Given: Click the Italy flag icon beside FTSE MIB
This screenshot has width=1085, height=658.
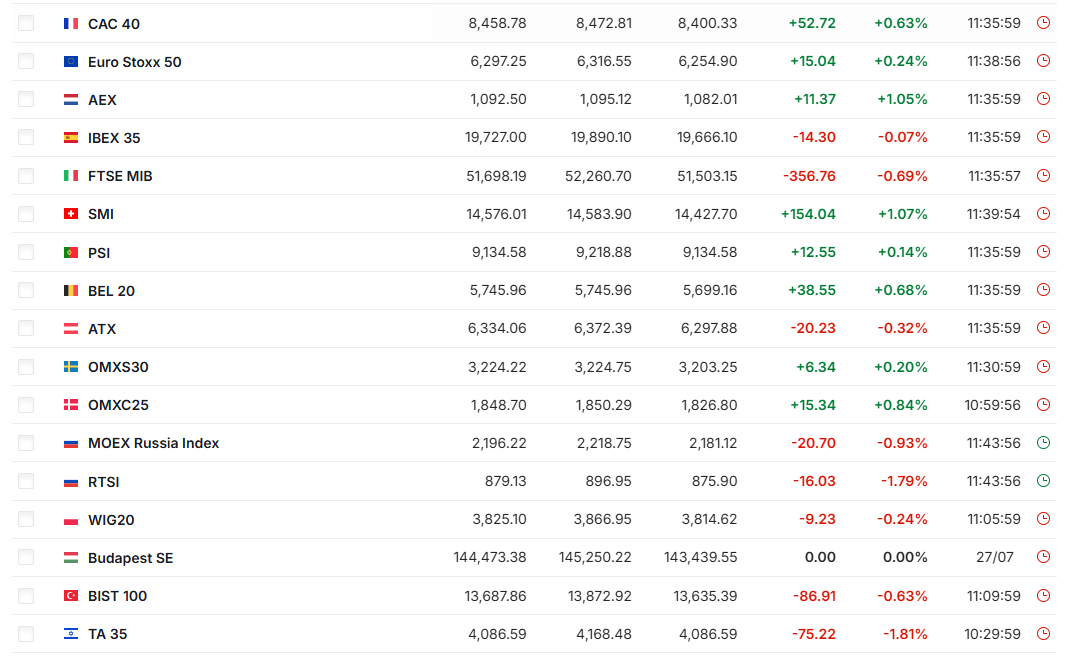Looking at the screenshot, I should tap(71, 176).
